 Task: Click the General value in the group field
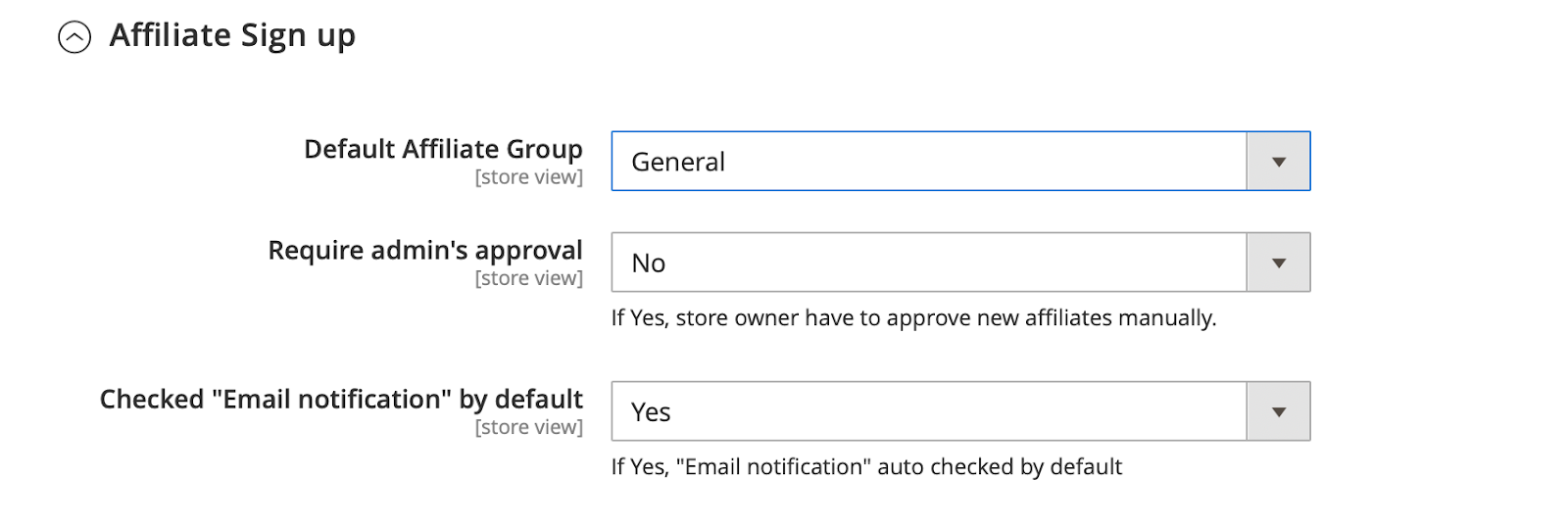click(678, 162)
